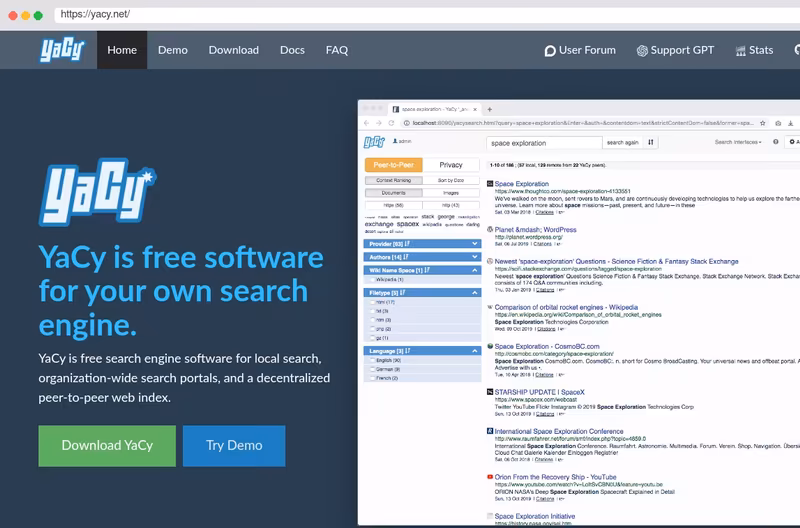This screenshot has height=528, width=800.
Task: Open the STARSHIP UPDATE SpaceX result
Action: point(539,392)
